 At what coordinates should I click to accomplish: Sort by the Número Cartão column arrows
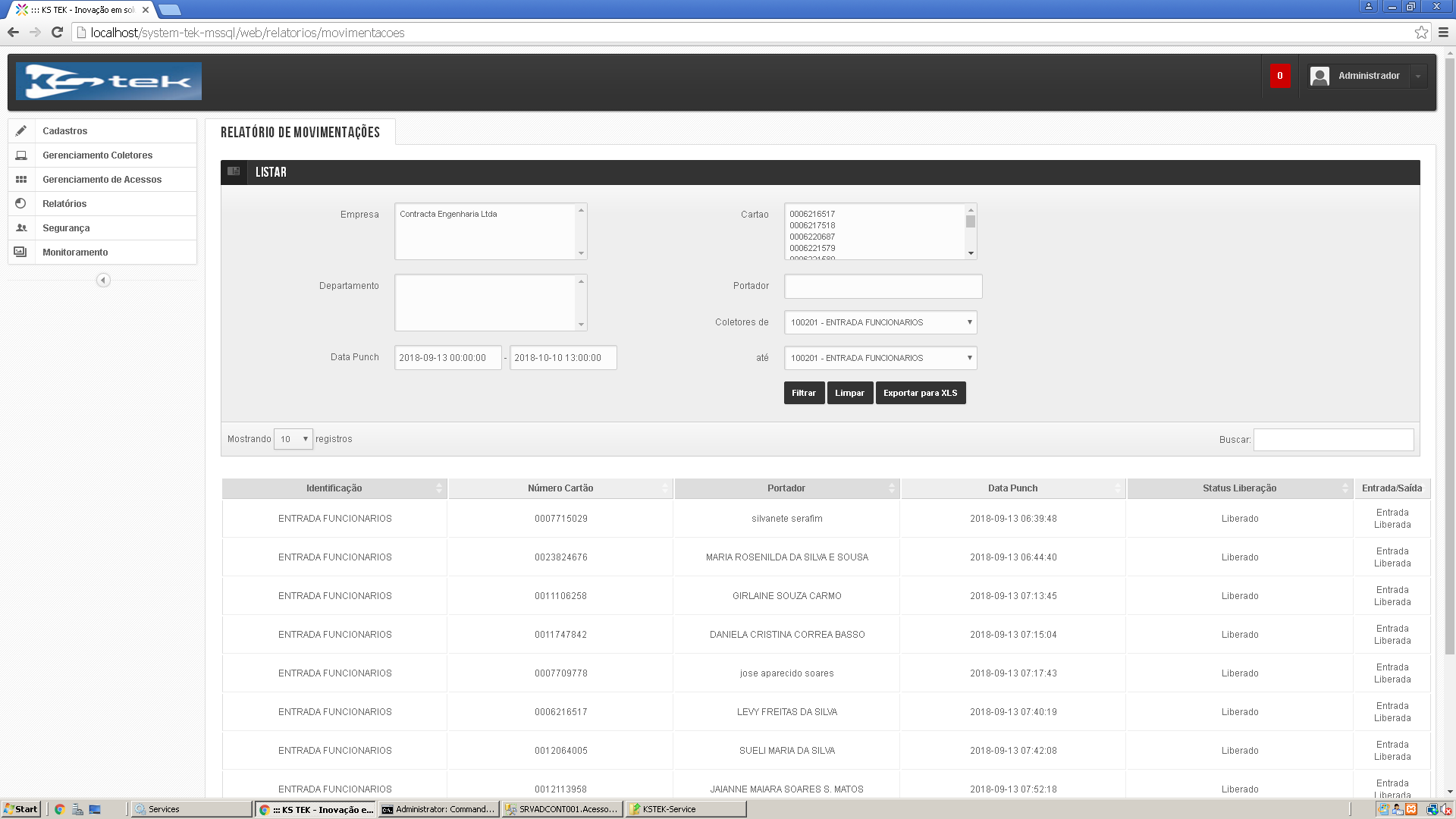[665, 488]
